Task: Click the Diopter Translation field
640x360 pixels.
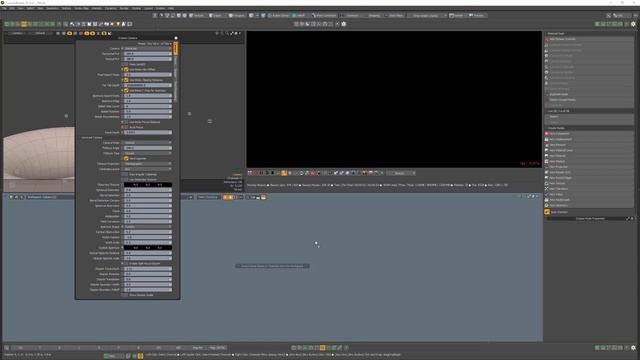Action: [147, 279]
